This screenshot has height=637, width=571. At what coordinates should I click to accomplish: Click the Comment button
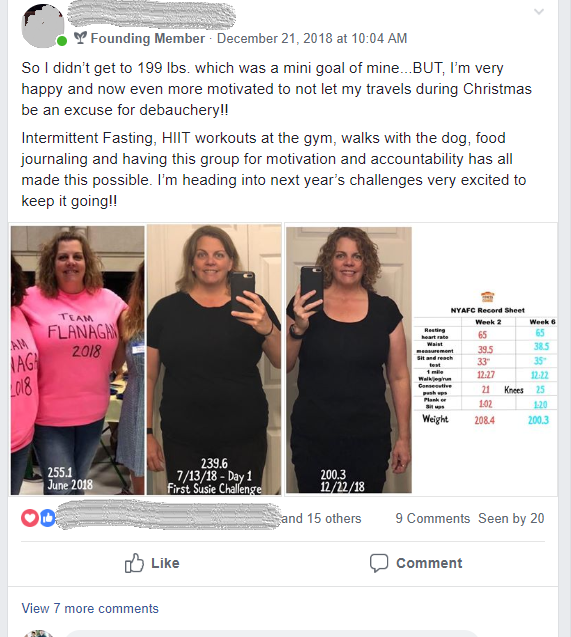pyautogui.click(x=416, y=563)
